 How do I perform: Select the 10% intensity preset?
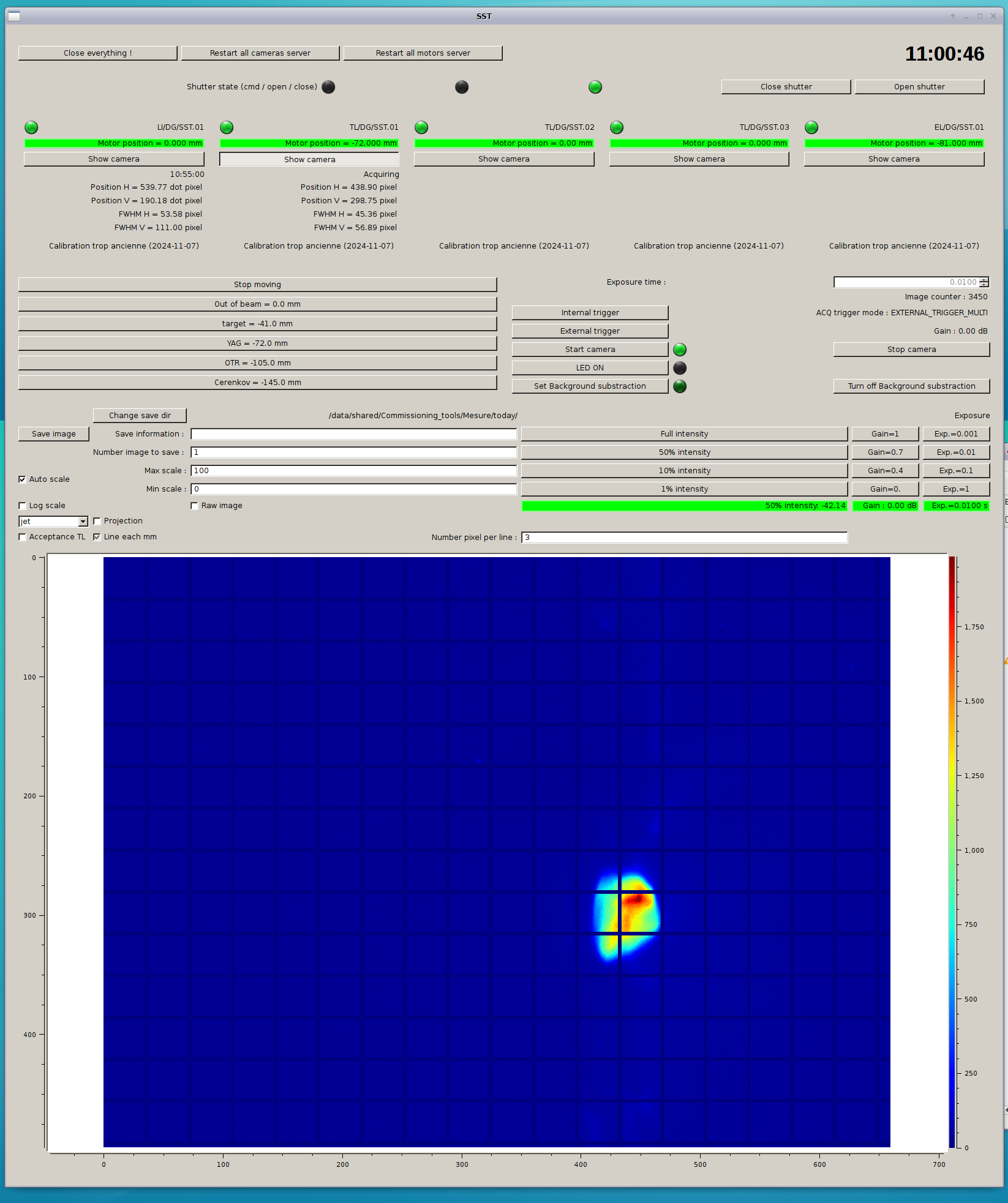tap(684, 471)
